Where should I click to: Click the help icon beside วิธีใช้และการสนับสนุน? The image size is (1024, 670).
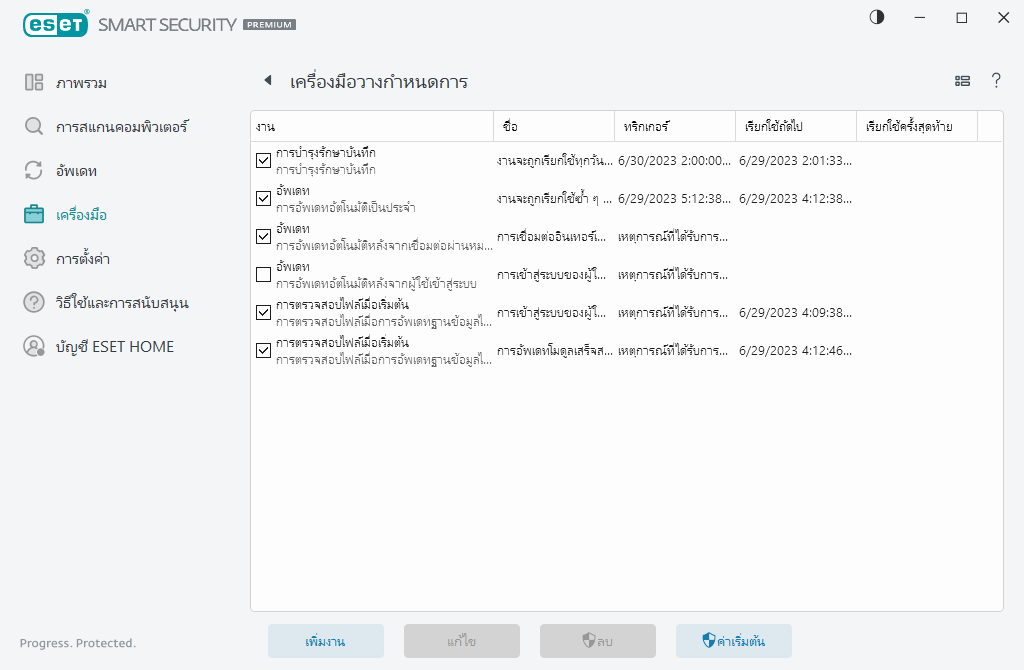tap(34, 302)
